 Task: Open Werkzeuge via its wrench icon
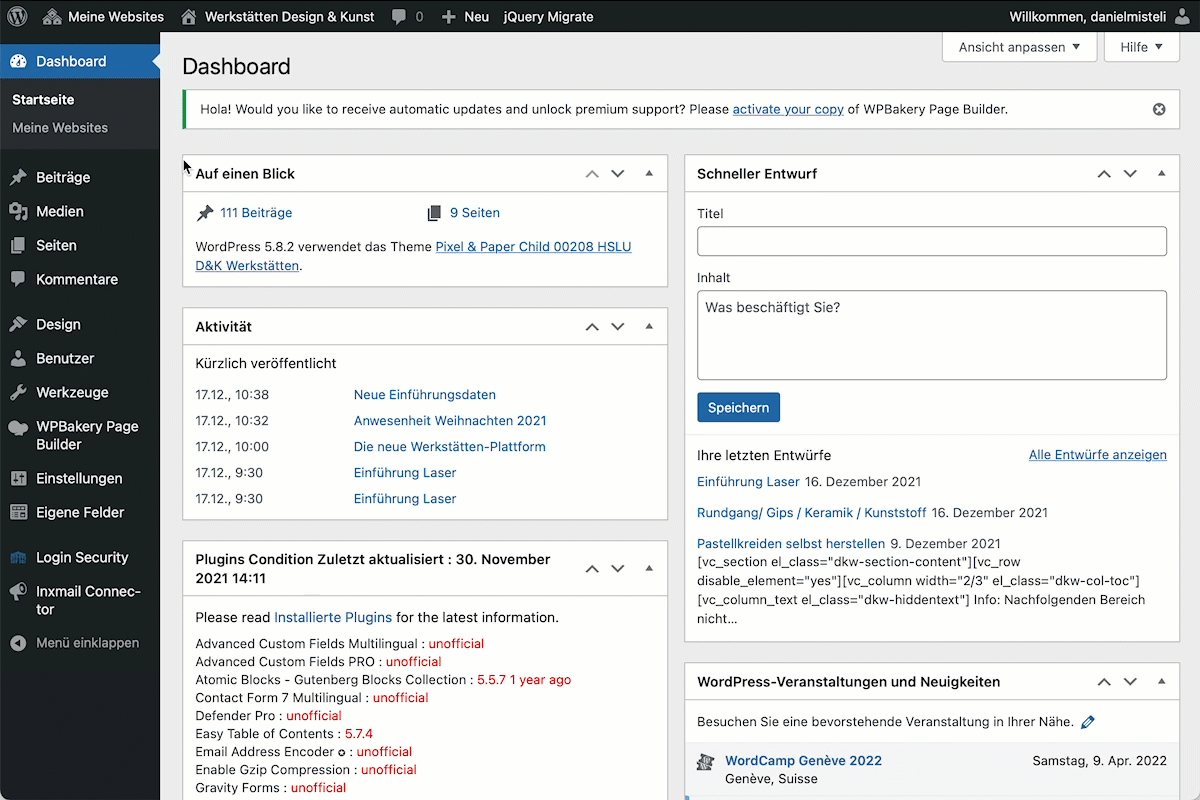tap(18, 392)
